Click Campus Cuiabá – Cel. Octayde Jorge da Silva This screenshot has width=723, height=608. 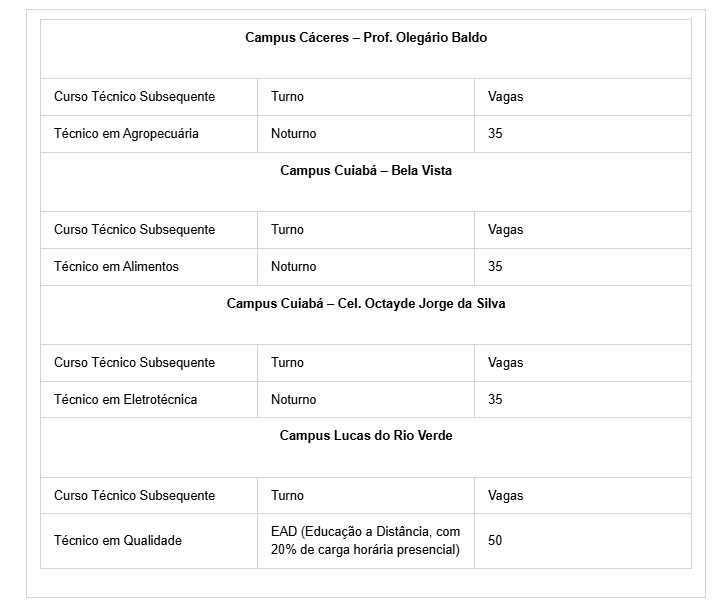[x=365, y=304]
